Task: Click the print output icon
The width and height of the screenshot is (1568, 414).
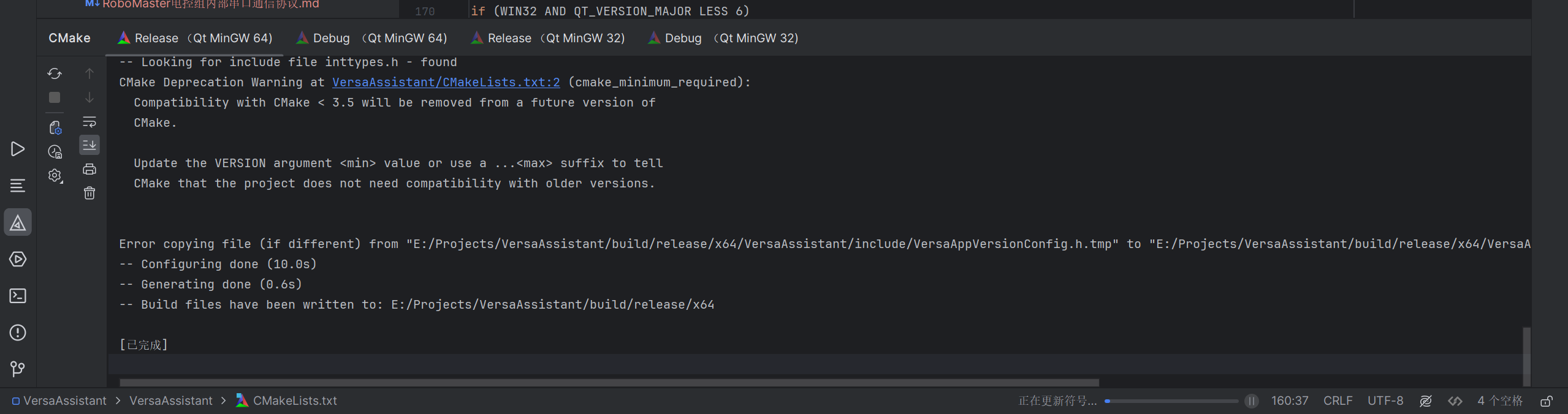Action: [89, 169]
